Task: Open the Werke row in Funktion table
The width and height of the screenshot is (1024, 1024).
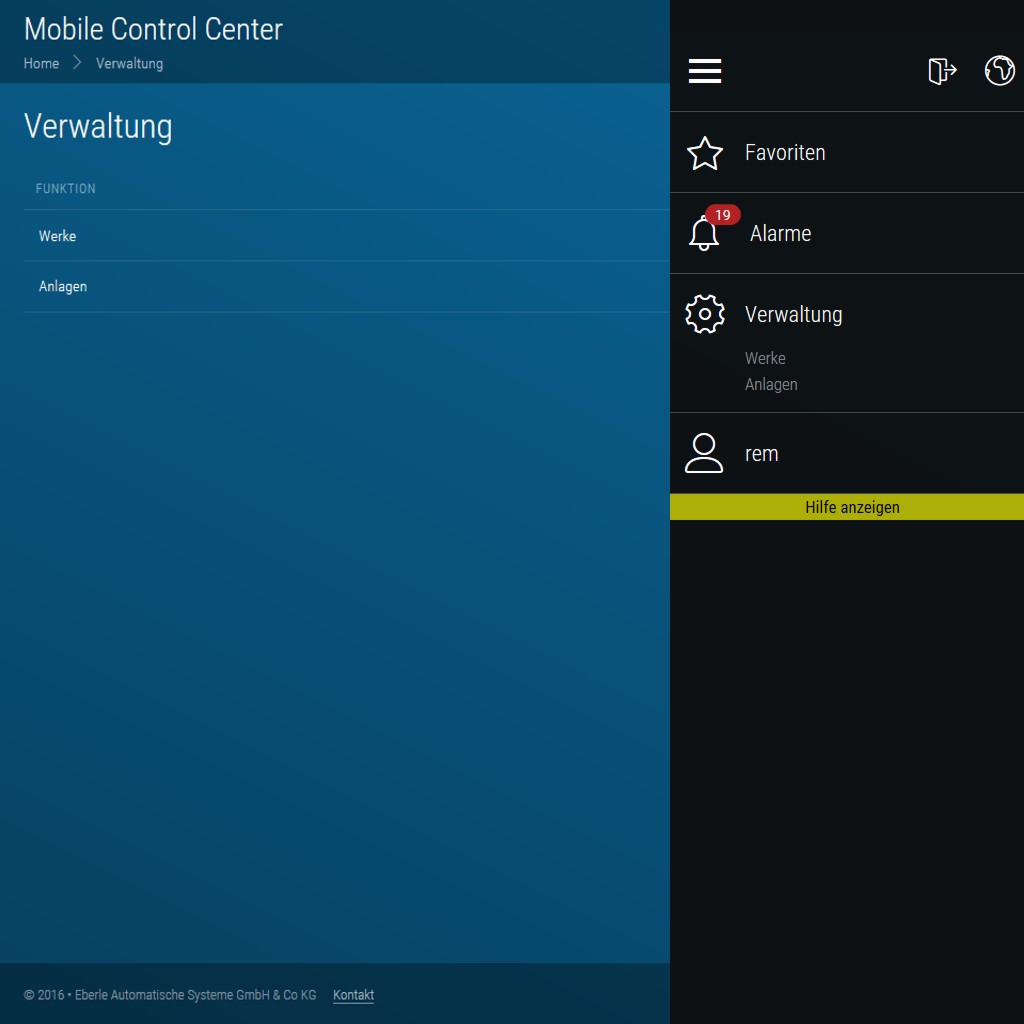Action: pos(347,236)
